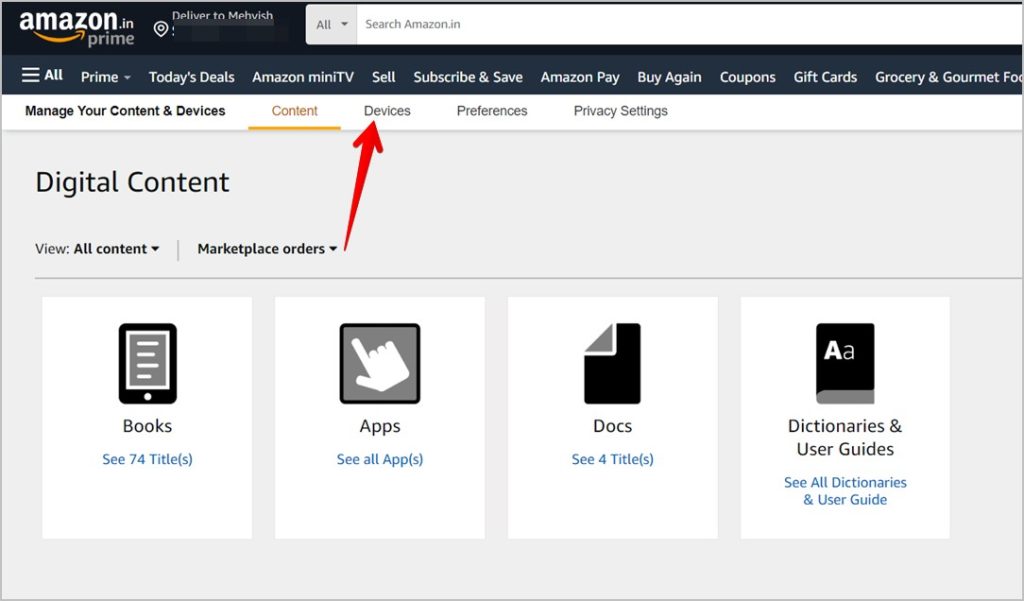
Task: Click the Digital Content heading
Action: pyautogui.click(x=133, y=182)
